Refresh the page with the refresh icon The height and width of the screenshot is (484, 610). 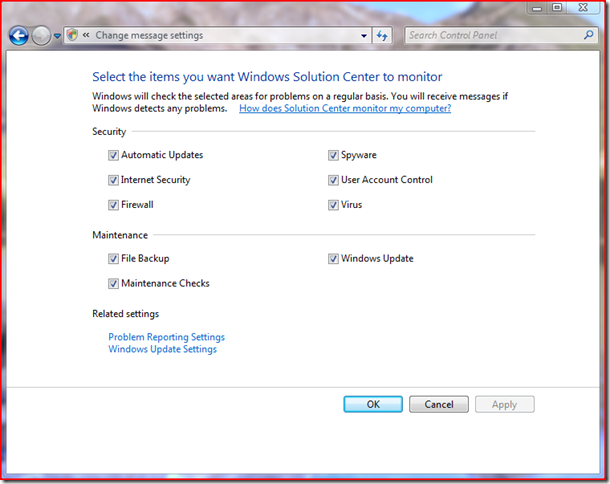382,36
